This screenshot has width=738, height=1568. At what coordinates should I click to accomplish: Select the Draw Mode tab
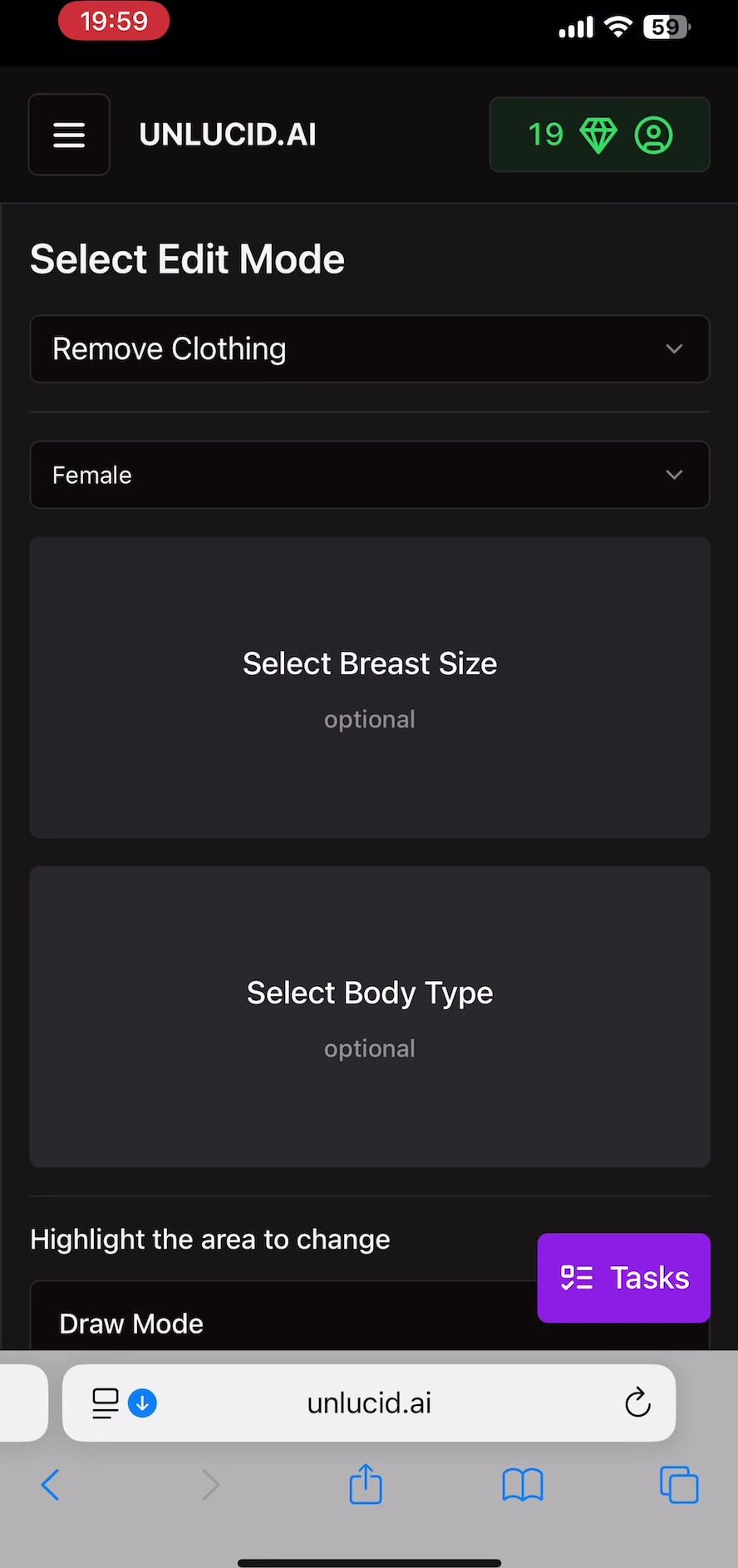131,1324
